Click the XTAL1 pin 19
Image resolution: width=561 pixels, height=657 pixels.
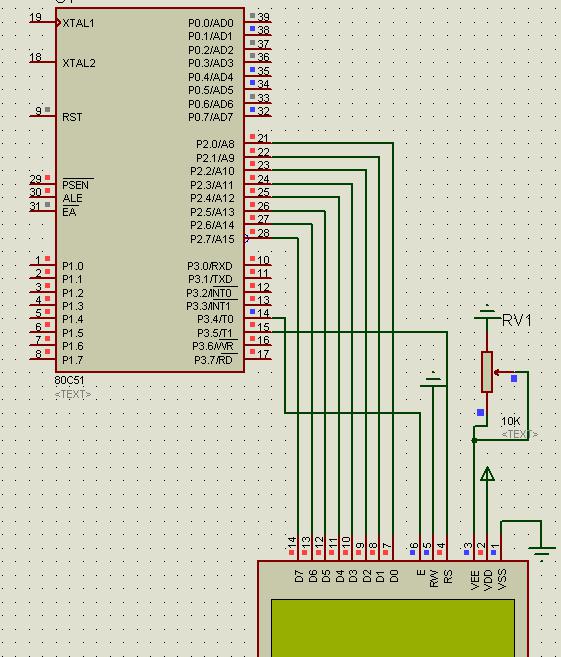point(42,22)
